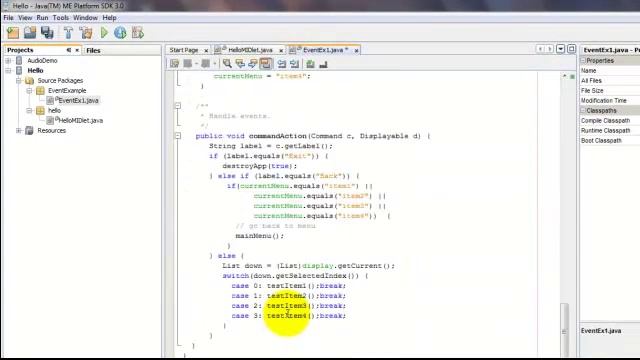Click the Shift Line Left icon
This screenshot has height=360, width=640.
[x=282, y=64]
